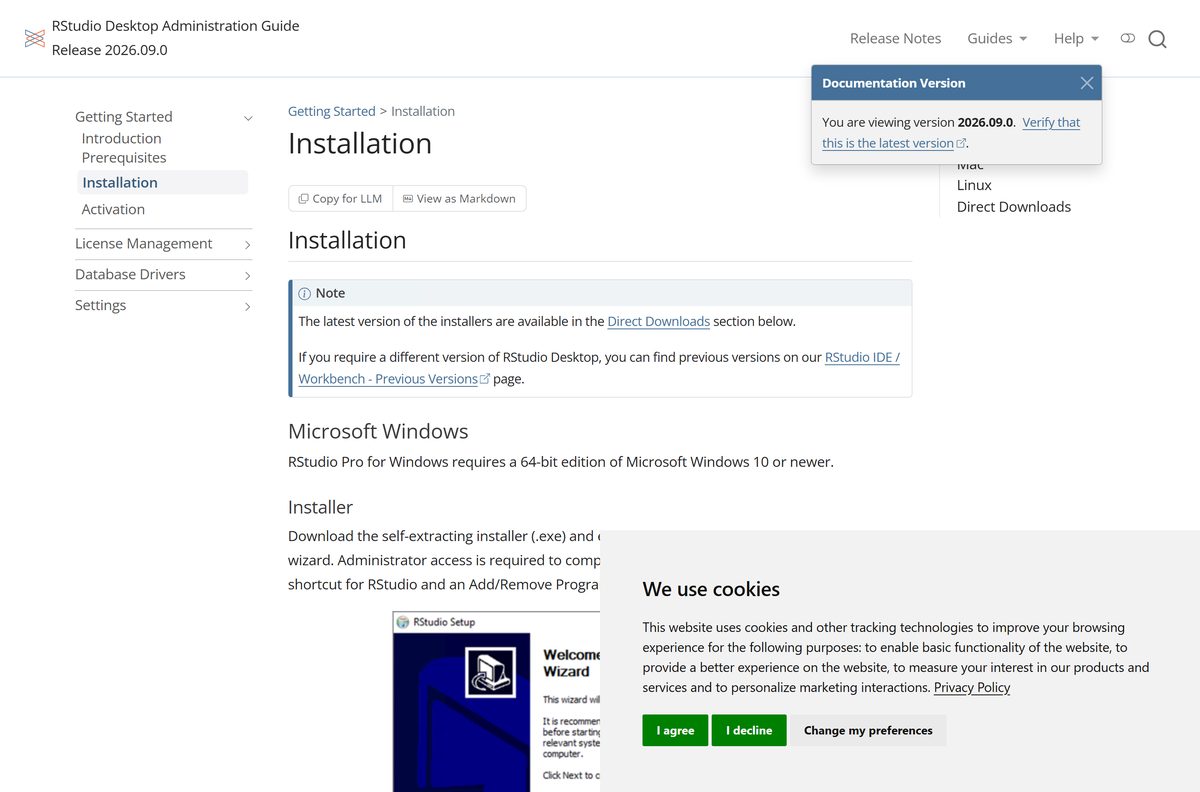Open Release Notes in navbar

895,38
